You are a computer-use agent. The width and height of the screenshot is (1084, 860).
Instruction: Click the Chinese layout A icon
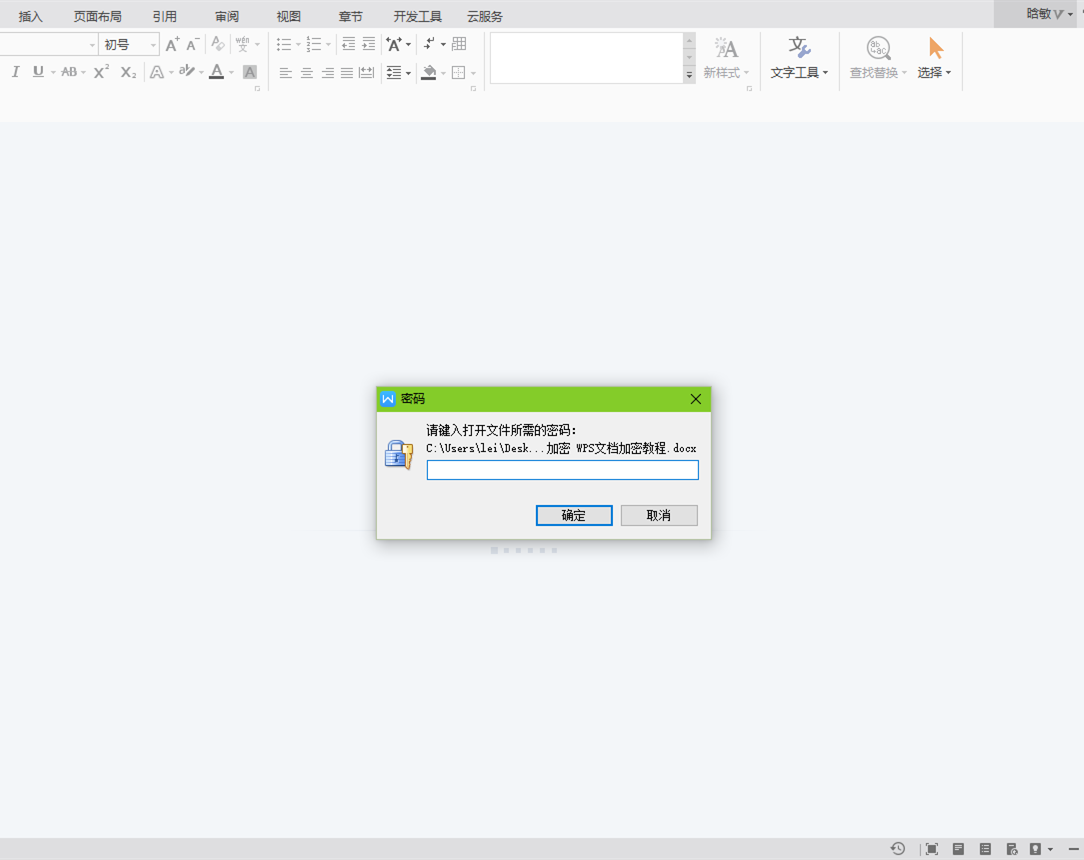click(x=394, y=44)
